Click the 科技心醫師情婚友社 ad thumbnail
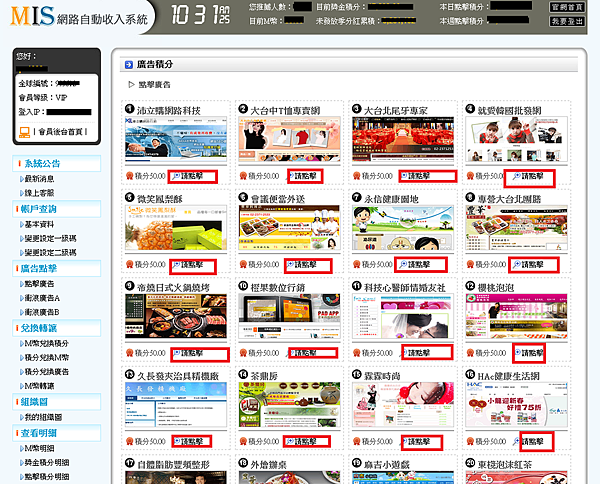Image resolution: width=600 pixels, height=484 pixels. 403,316
